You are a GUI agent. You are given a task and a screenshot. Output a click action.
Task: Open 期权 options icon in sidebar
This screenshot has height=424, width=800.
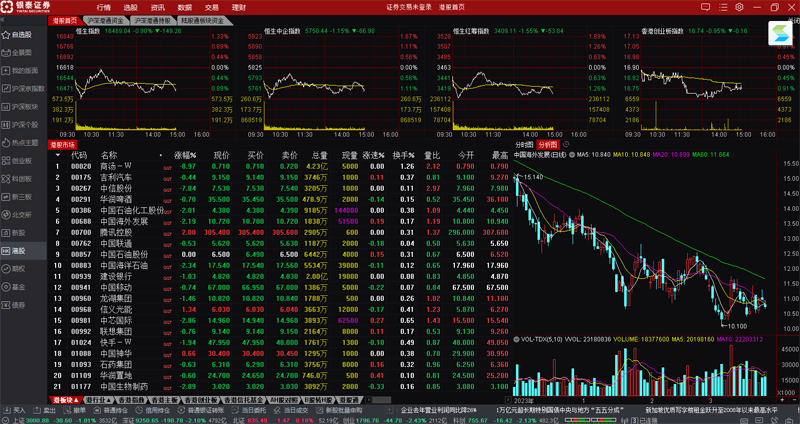[x=6, y=269]
